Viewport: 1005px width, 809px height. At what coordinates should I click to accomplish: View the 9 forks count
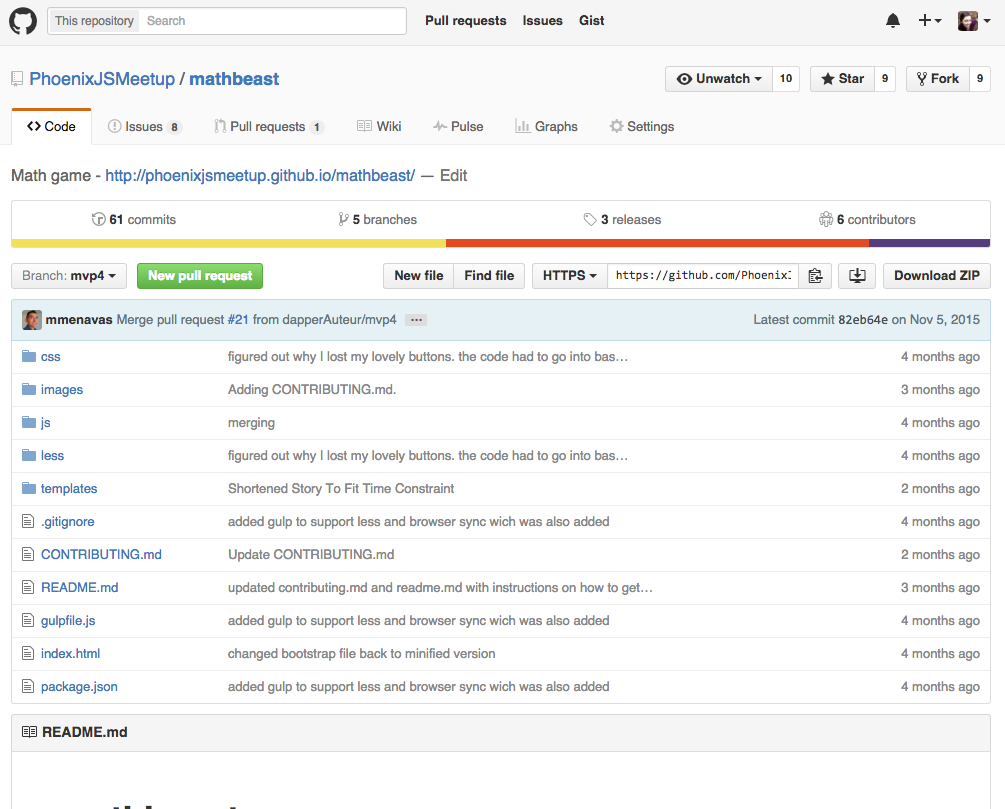(x=979, y=79)
